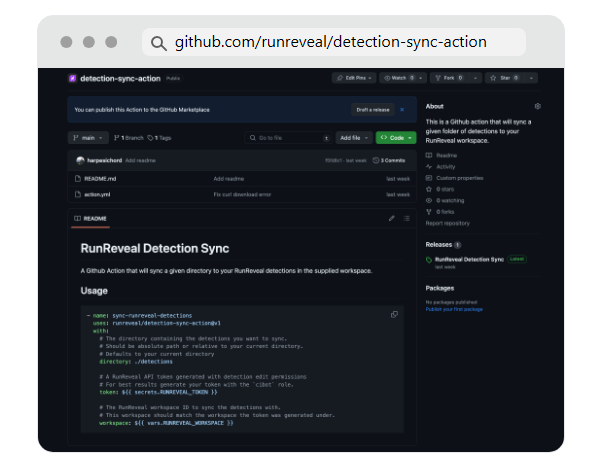Click the star icon beside 0 stars
The height and width of the screenshot is (473, 600).
[429, 189]
